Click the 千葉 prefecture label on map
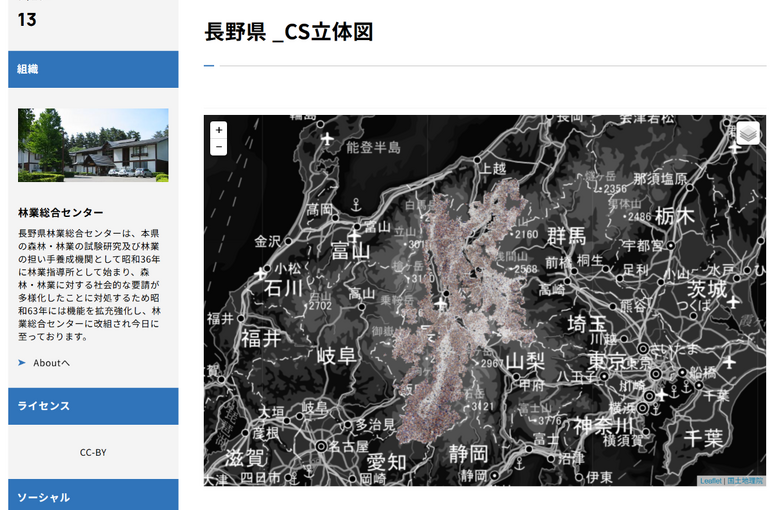 pyautogui.click(x=703, y=438)
